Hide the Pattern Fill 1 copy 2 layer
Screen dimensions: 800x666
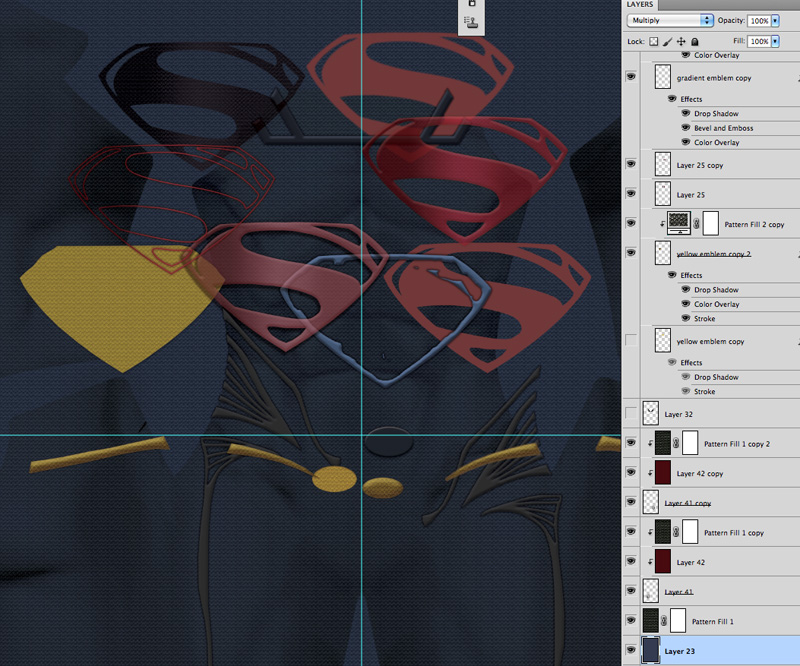631,442
